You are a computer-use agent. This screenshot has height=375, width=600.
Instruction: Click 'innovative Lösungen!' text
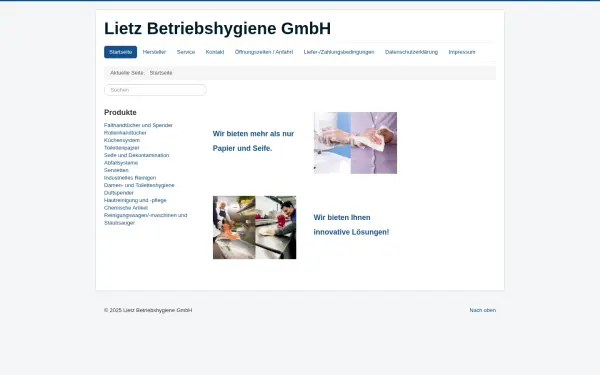351,232
